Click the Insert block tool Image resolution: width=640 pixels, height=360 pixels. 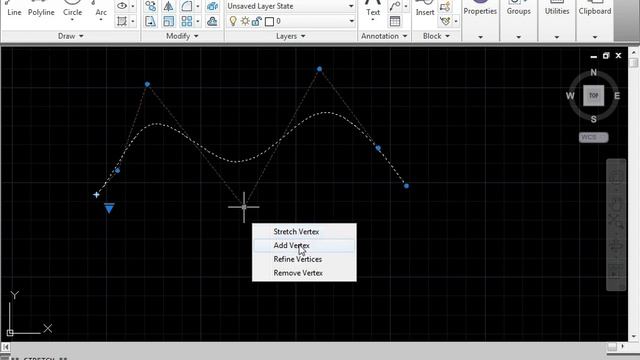(x=425, y=9)
